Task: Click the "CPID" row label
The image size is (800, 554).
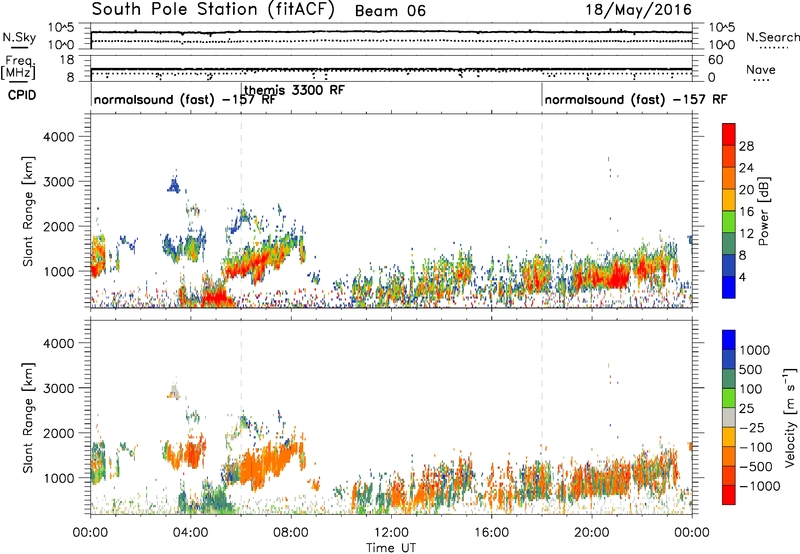Action: (x=22, y=95)
